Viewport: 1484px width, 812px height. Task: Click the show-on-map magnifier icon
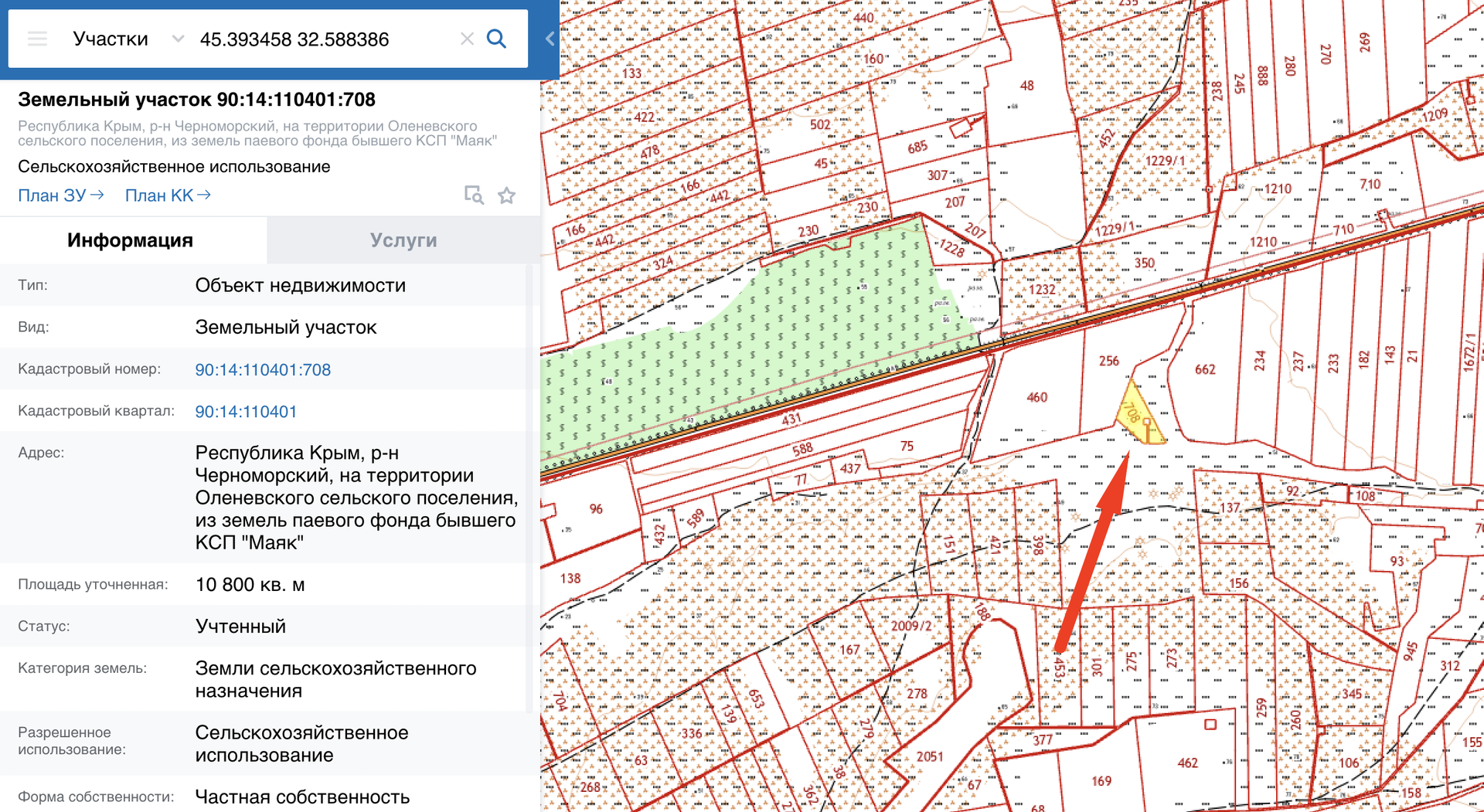(474, 195)
